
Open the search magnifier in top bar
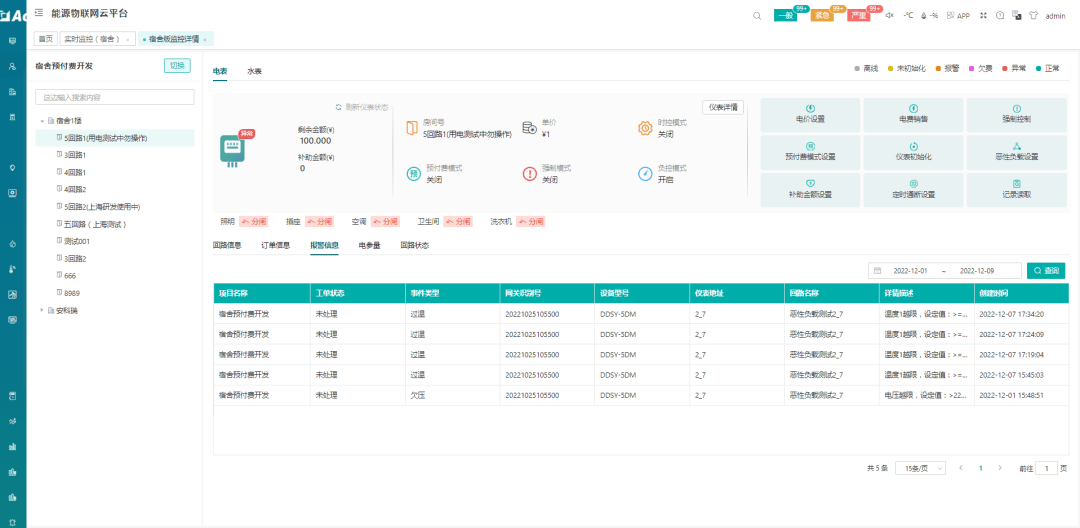(757, 15)
